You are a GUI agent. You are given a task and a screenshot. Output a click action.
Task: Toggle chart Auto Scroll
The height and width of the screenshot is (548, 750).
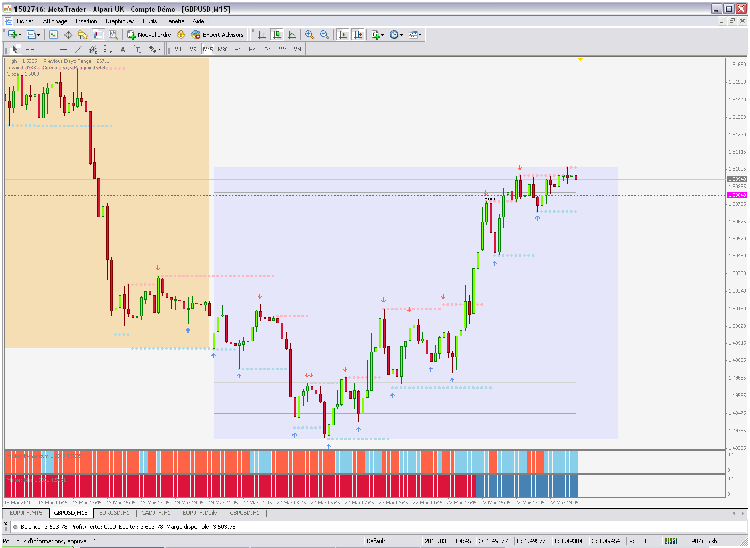pos(342,34)
